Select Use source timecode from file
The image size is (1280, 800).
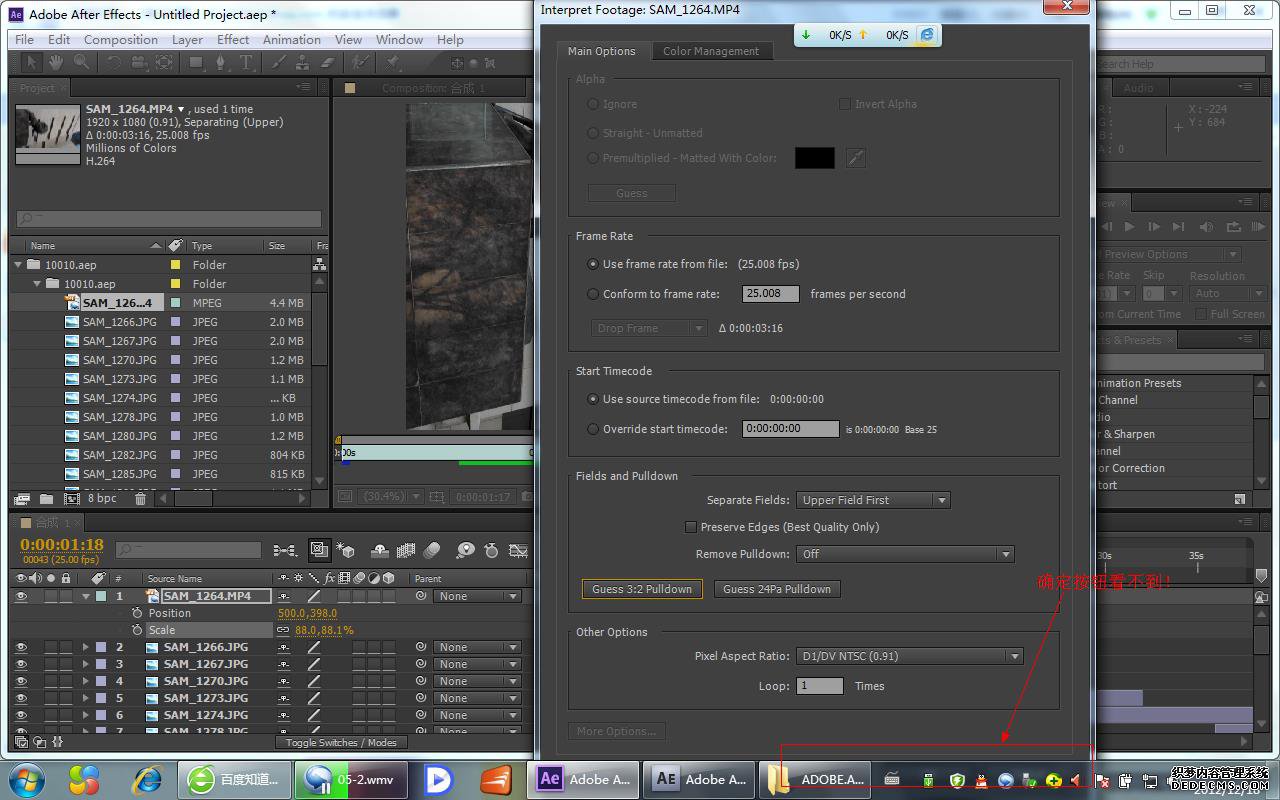click(x=593, y=399)
